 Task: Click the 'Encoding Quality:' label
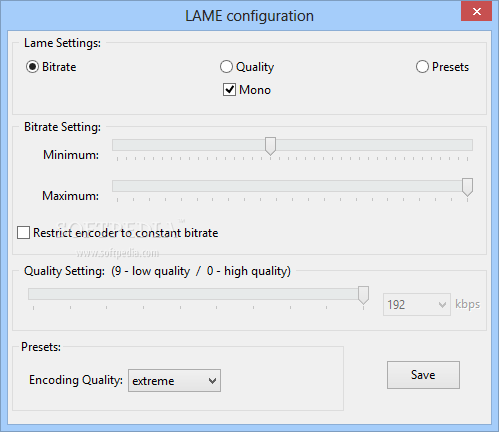tap(76, 380)
